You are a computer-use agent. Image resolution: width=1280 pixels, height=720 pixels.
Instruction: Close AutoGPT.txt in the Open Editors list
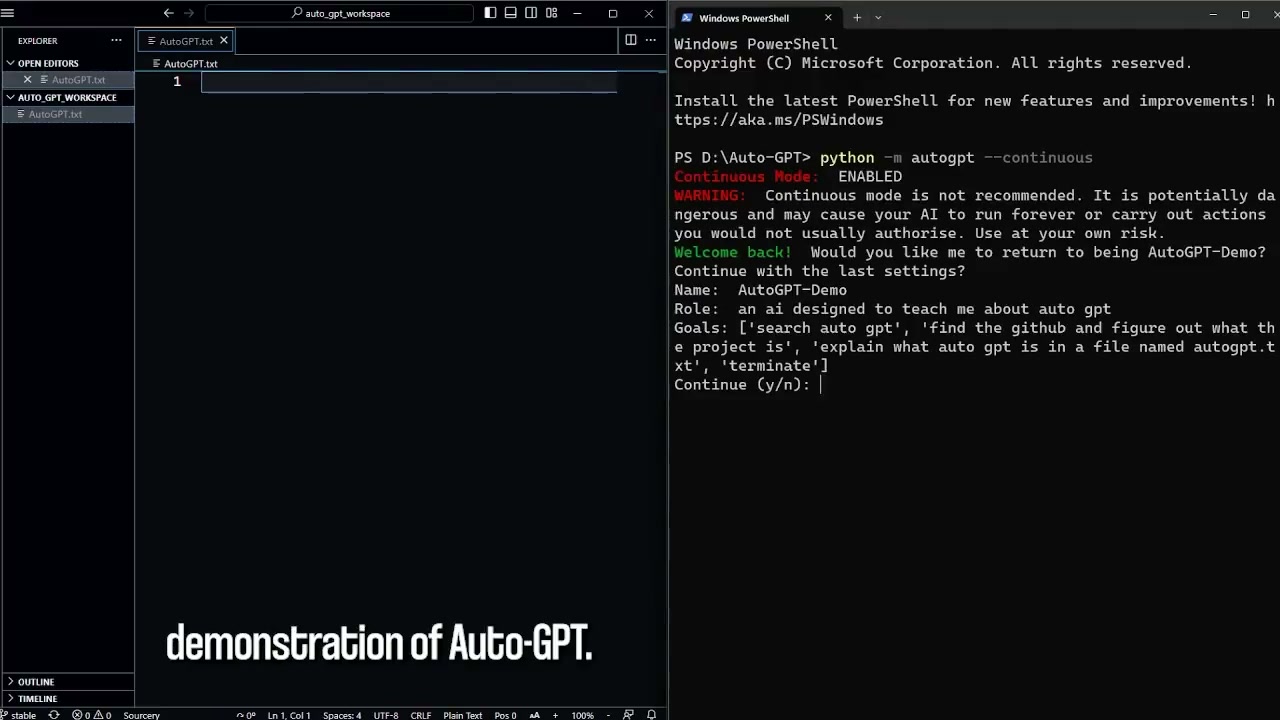pyautogui.click(x=27, y=80)
